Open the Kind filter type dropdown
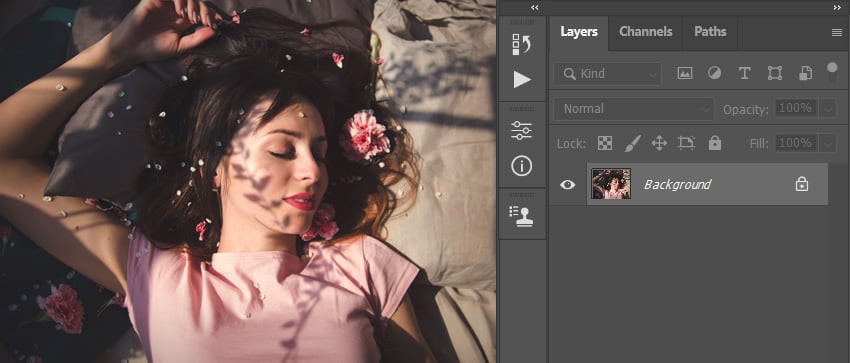The image size is (850, 363). tap(607, 74)
